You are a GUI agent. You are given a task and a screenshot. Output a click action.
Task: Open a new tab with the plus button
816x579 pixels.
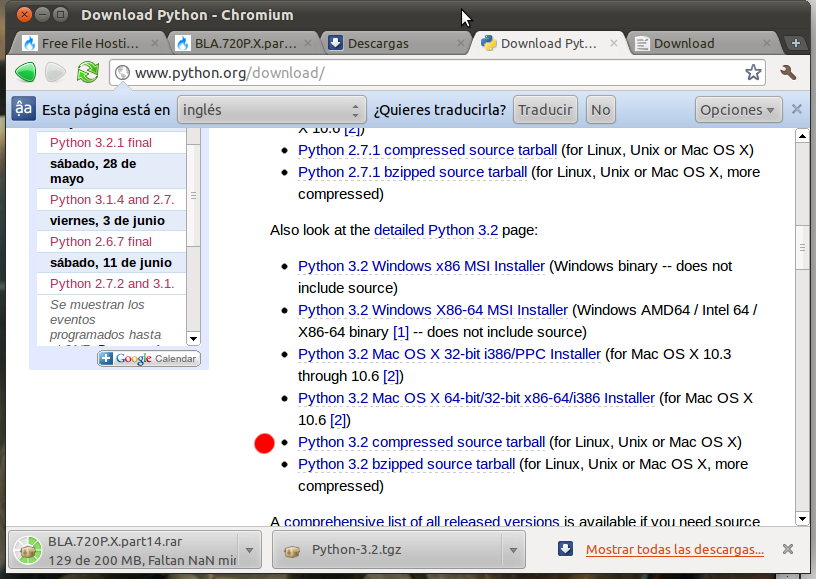click(796, 43)
